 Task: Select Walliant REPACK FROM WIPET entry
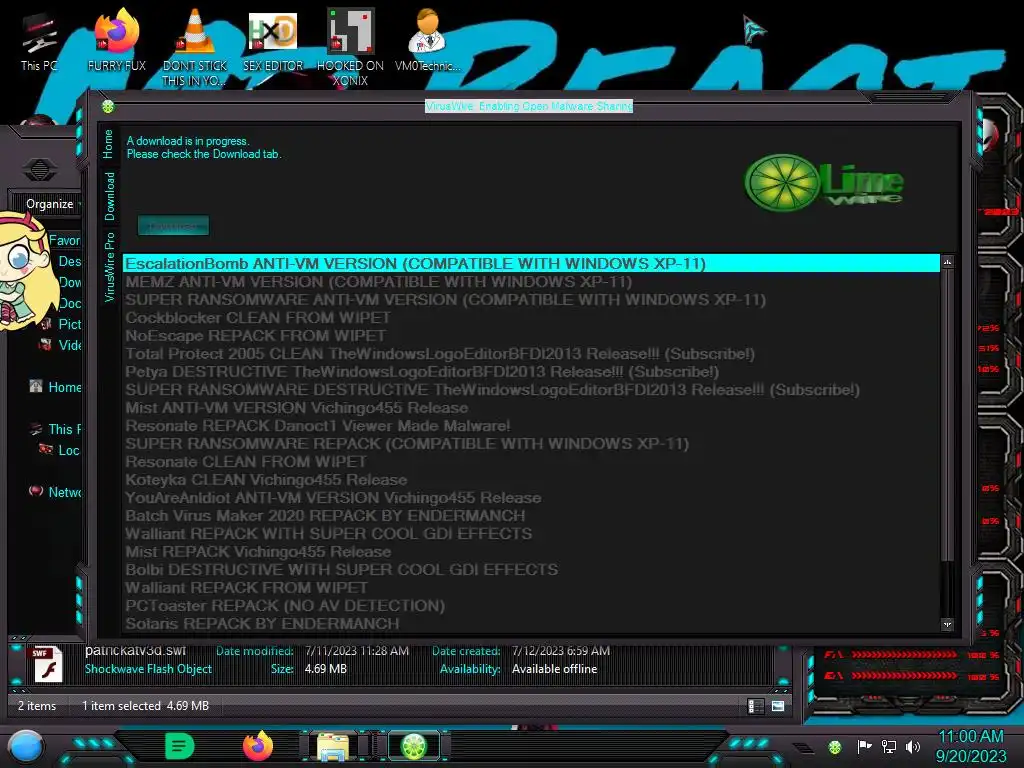(531, 588)
